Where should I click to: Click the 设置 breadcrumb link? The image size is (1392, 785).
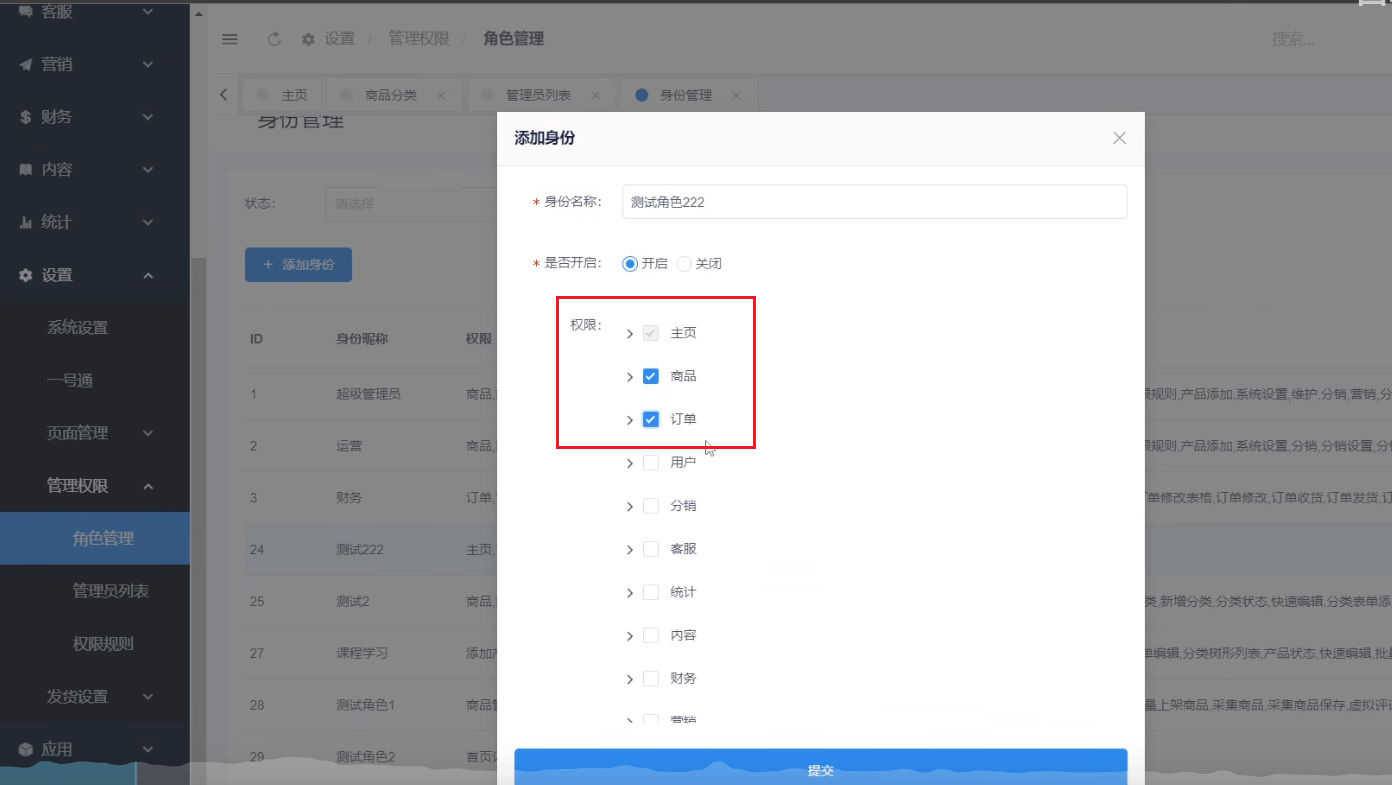pyautogui.click(x=339, y=39)
